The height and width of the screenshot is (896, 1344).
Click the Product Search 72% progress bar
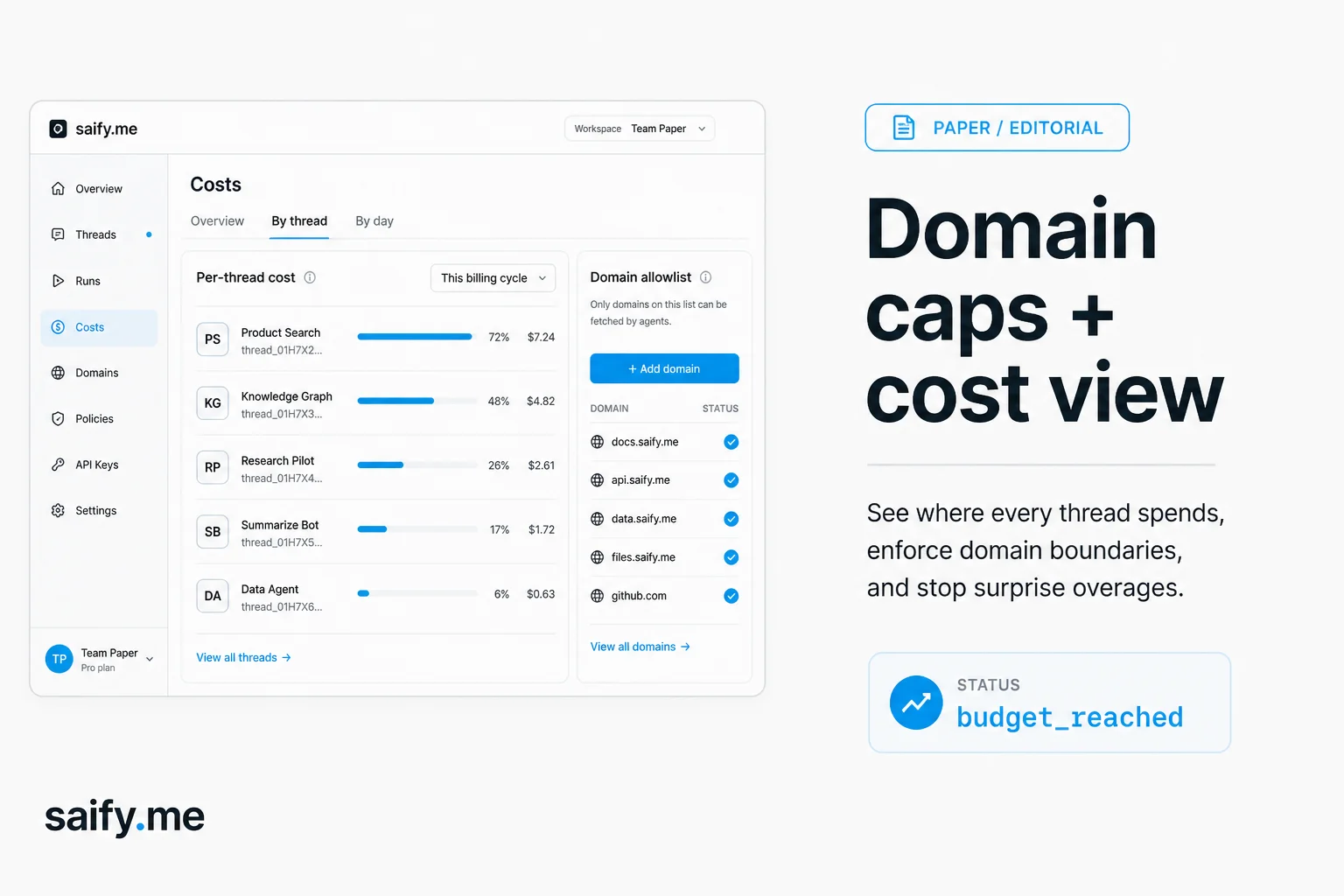click(417, 337)
